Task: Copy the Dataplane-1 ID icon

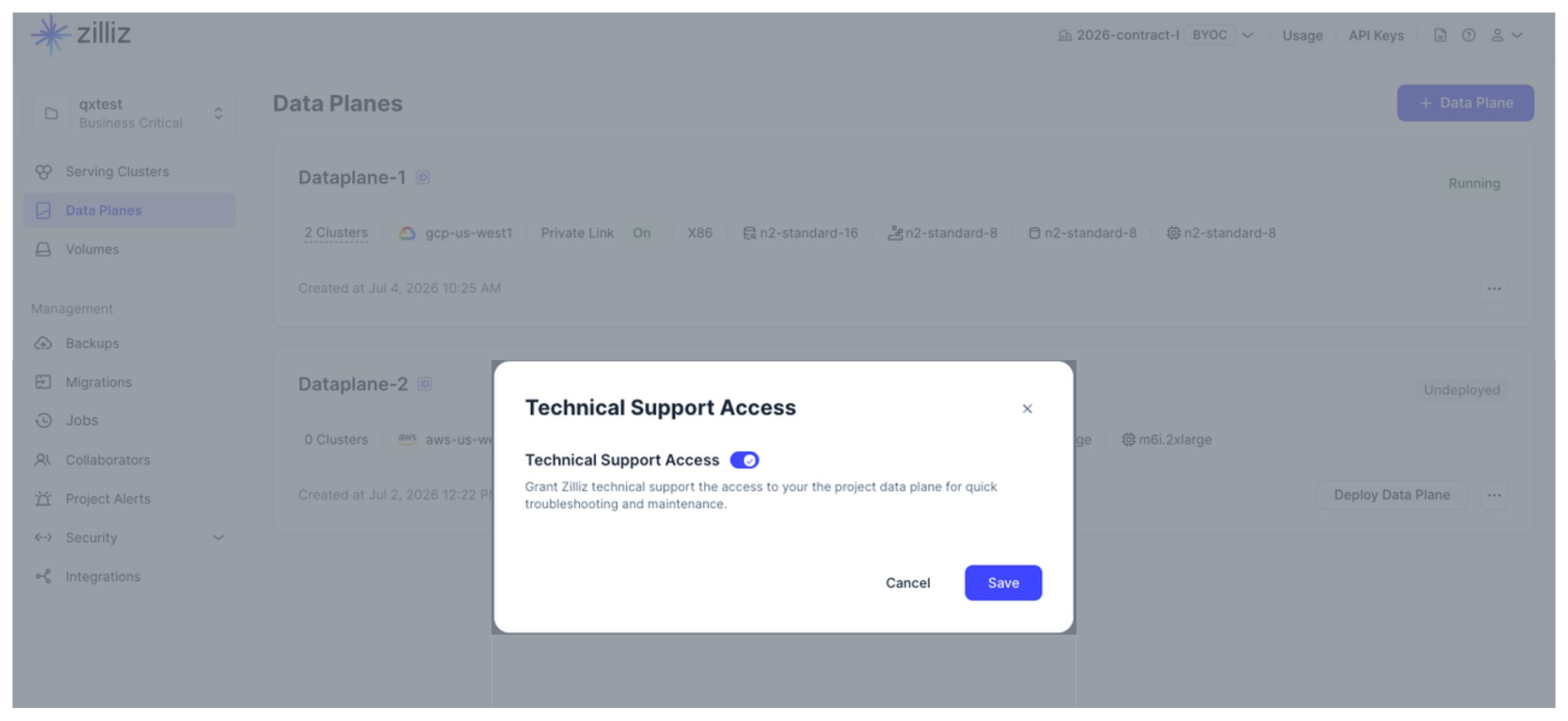Action: pos(423,177)
